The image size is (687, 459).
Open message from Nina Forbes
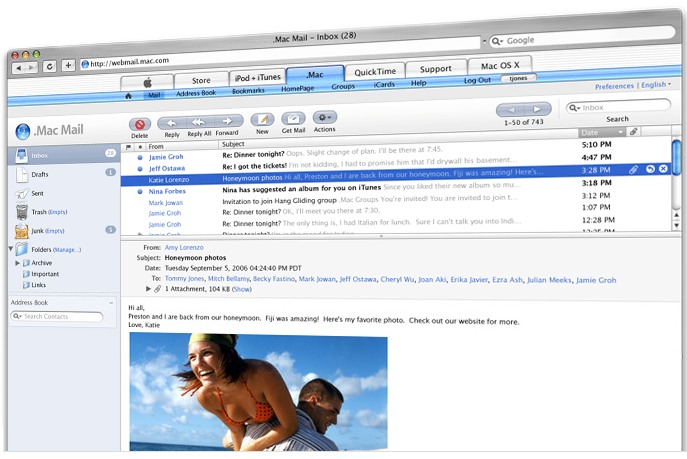tap(395, 188)
